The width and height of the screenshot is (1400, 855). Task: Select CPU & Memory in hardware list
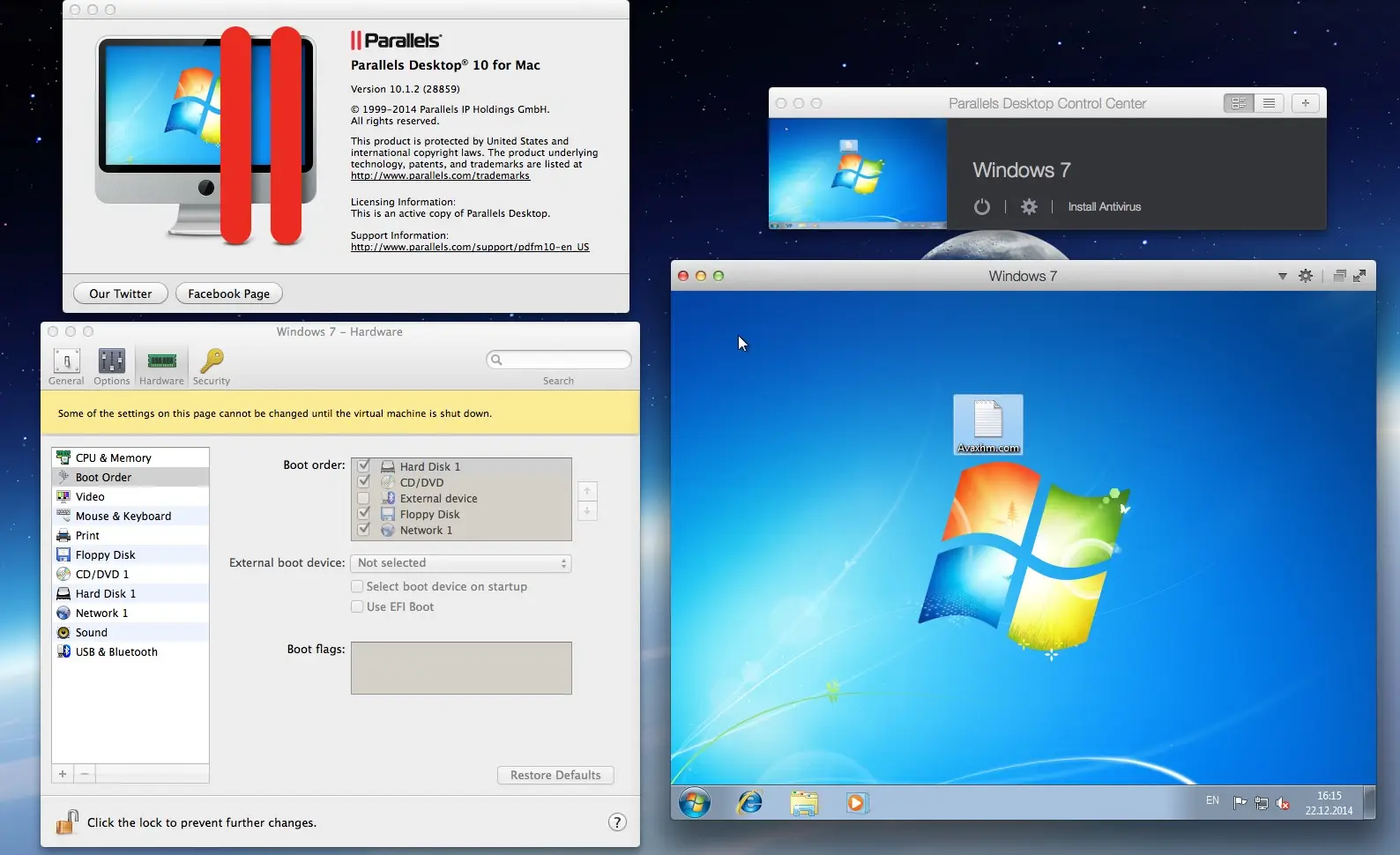pyautogui.click(x=130, y=457)
